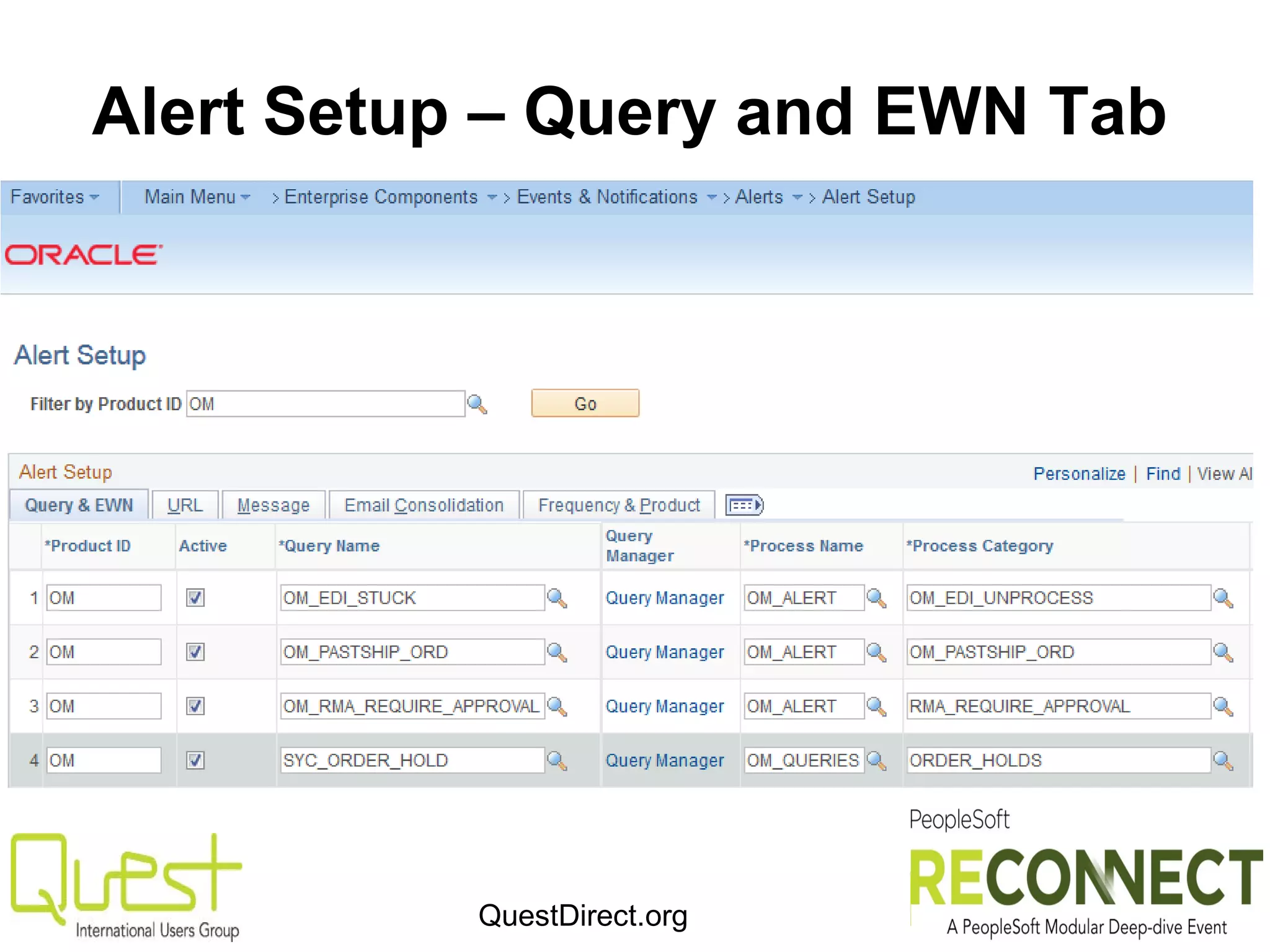Click the OM_QUERIES process name field
The height and width of the screenshot is (952, 1270).
coord(804,760)
